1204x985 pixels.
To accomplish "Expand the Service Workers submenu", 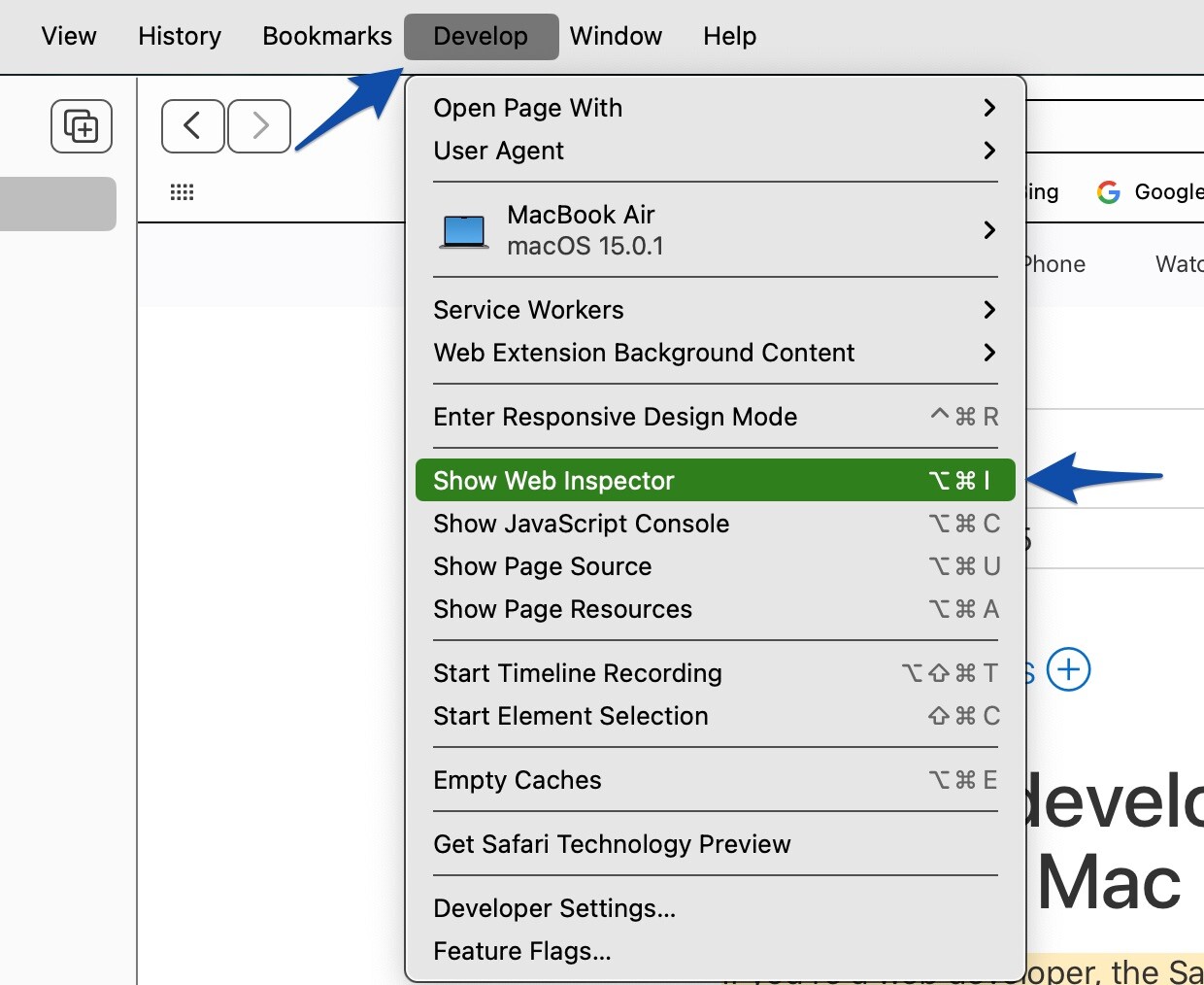I will (714, 310).
